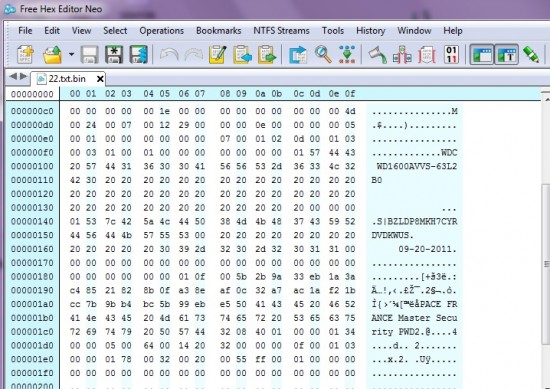Click hex byte 64 in row 000001d0

coord(148,346)
